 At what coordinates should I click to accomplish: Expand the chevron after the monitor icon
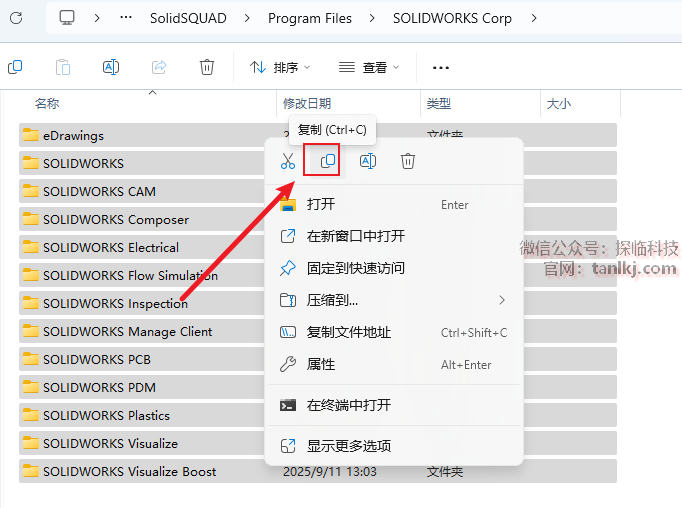click(x=97, y=18)
